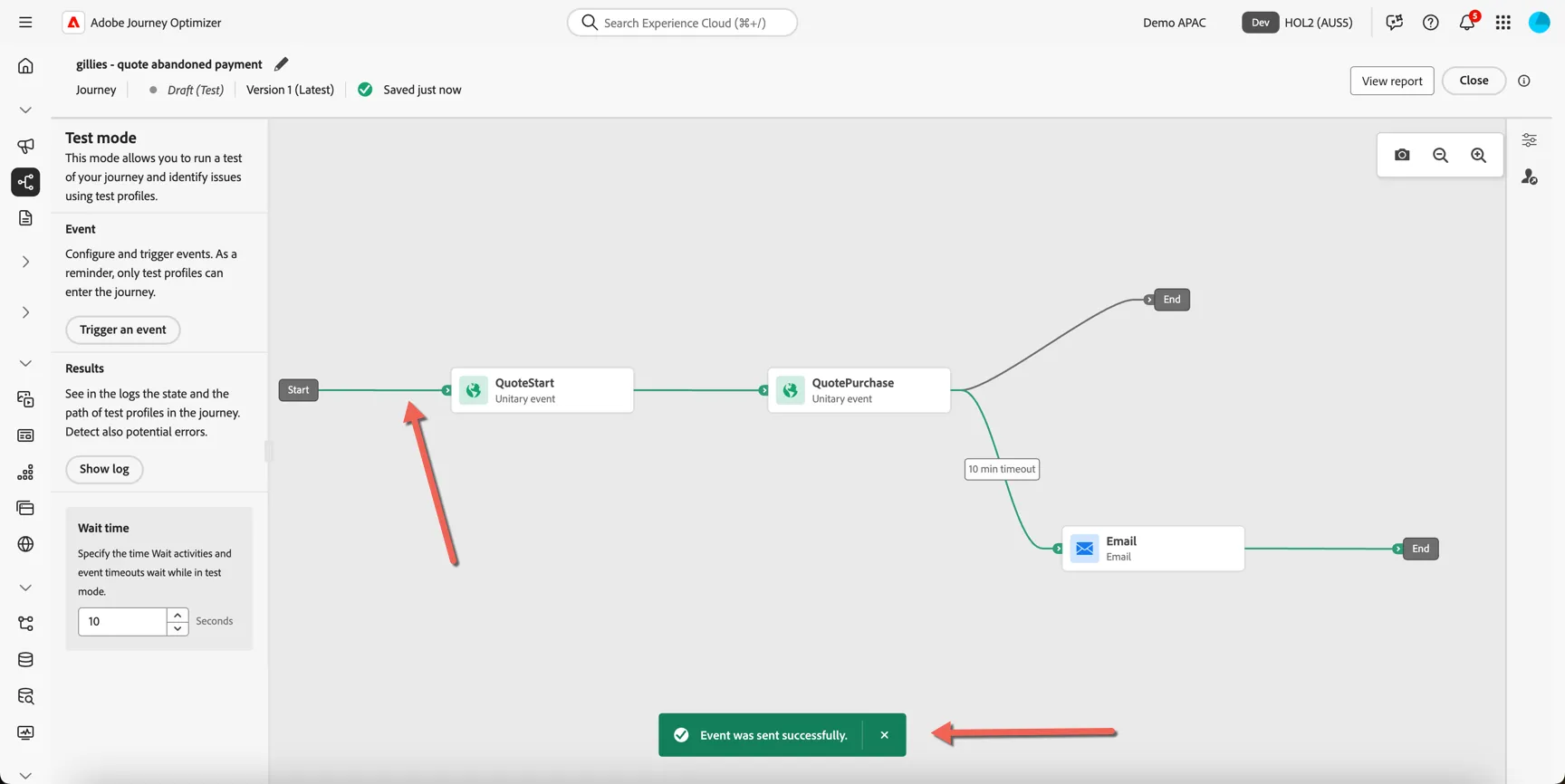Open the blocks hierarchy icon in sidebar
Screen dimensions: 1565x784
[x=25, y=472]
